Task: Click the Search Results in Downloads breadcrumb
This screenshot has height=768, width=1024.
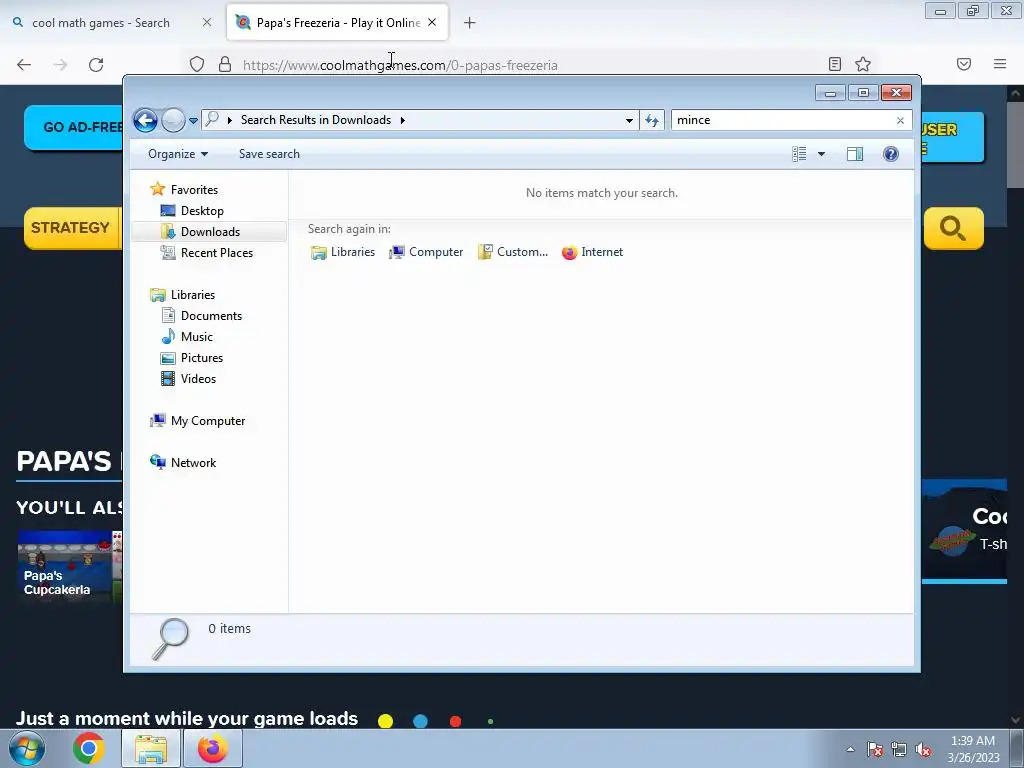Action: (x=315, y=120)
